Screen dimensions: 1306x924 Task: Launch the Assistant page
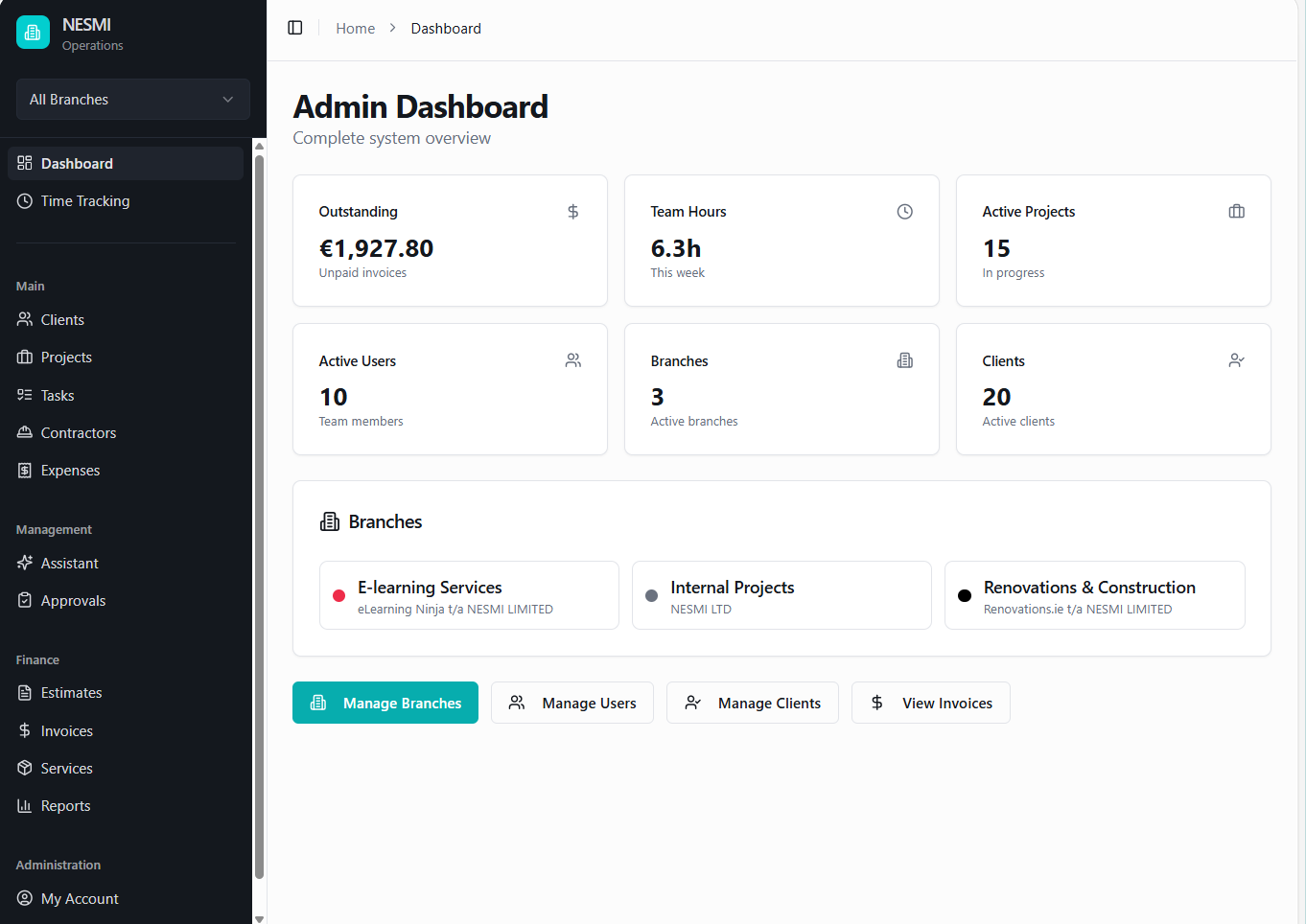[126, 564]
